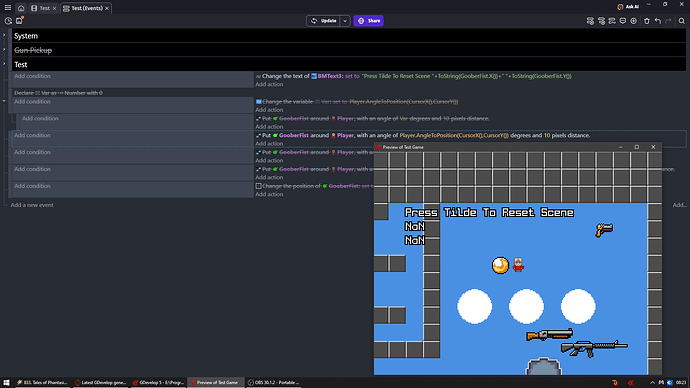Collapse the Test event group arrow
The width and height of the screenshot is (690, 388).
4,64
